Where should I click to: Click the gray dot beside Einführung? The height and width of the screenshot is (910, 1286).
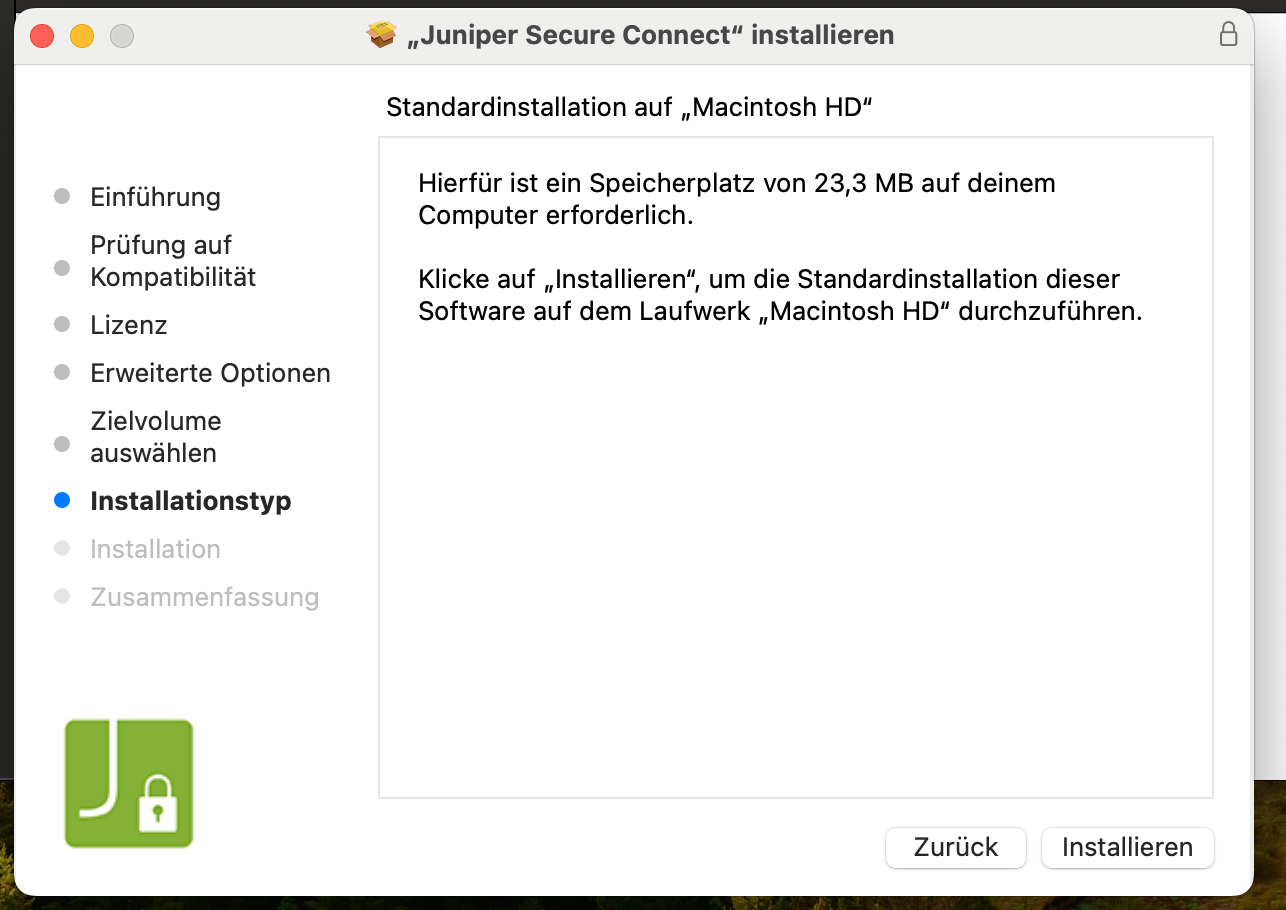62,197
